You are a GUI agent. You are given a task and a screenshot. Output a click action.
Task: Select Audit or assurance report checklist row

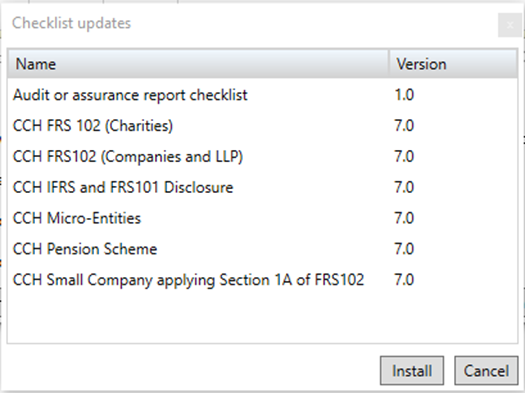[262, 95]
